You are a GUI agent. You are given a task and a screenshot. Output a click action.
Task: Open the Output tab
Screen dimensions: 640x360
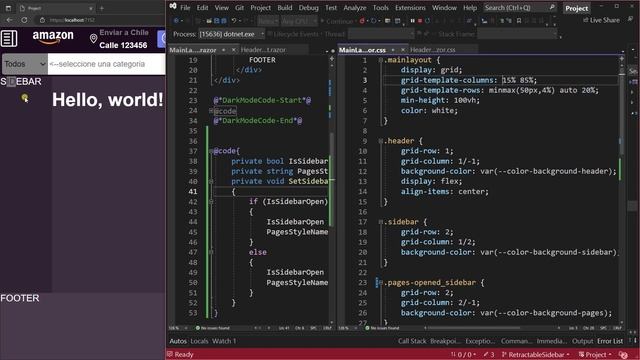(x=582, y=341)
